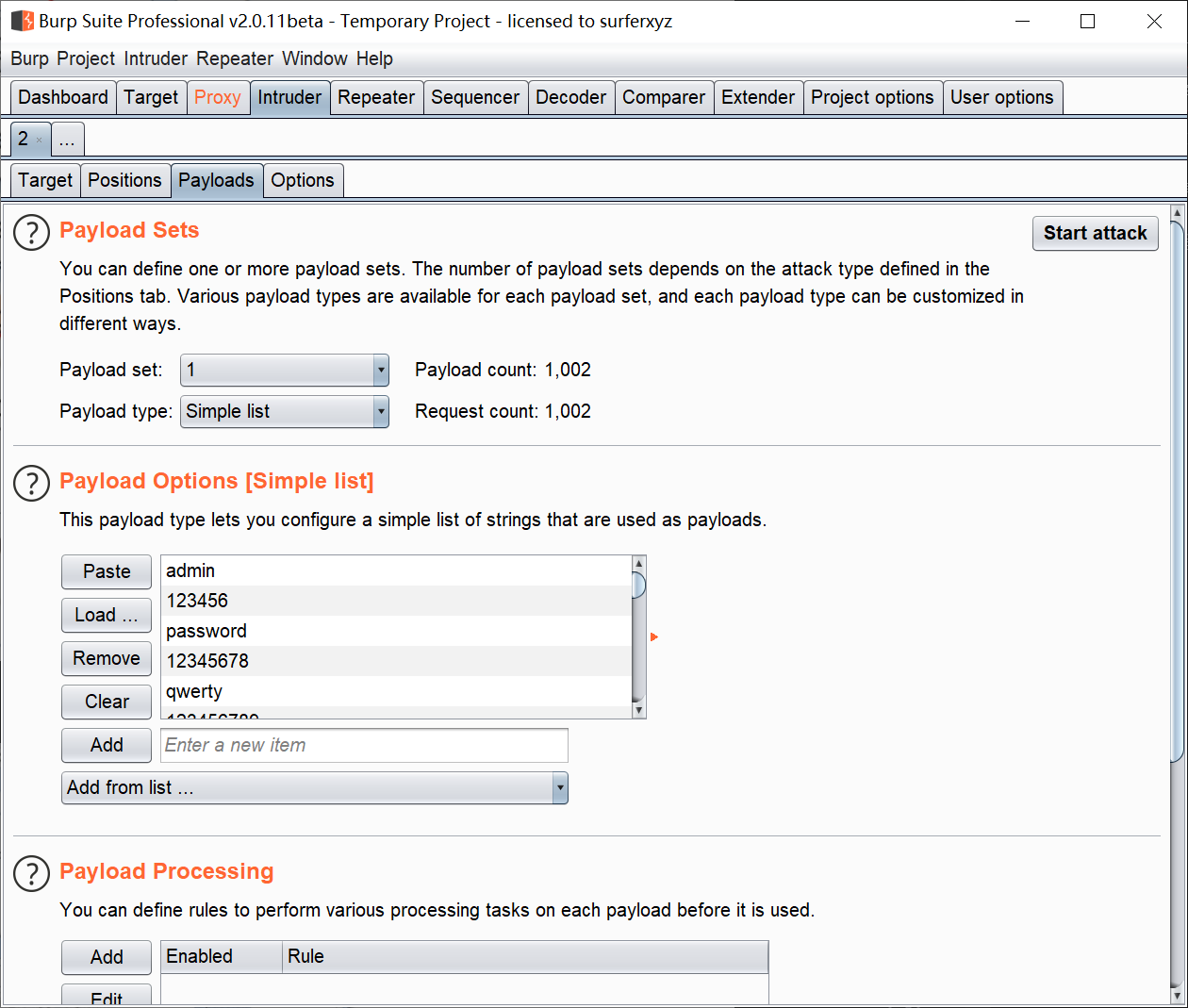Image resolution: width=1188 pixels, height=1008 pixels.
Task: Open the Help menu
Action: pos(374,58)
